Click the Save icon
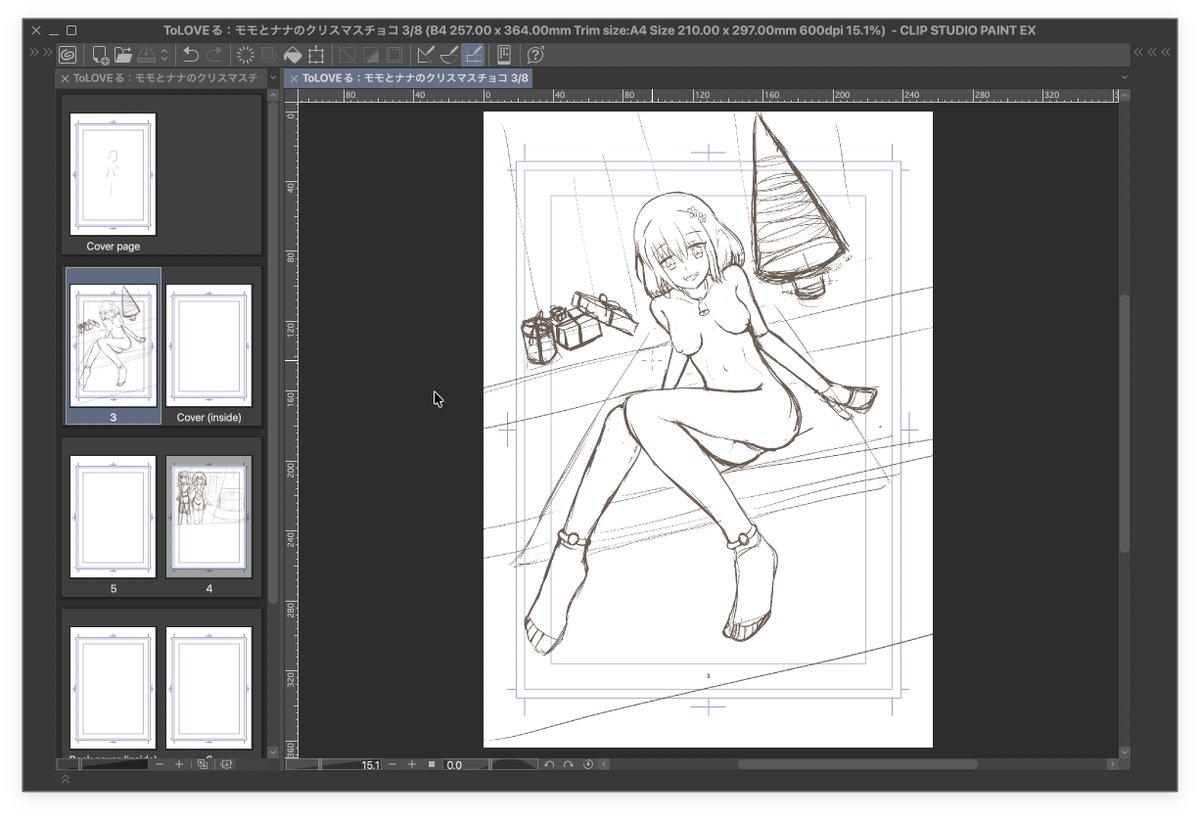 [x=146, y=55]
